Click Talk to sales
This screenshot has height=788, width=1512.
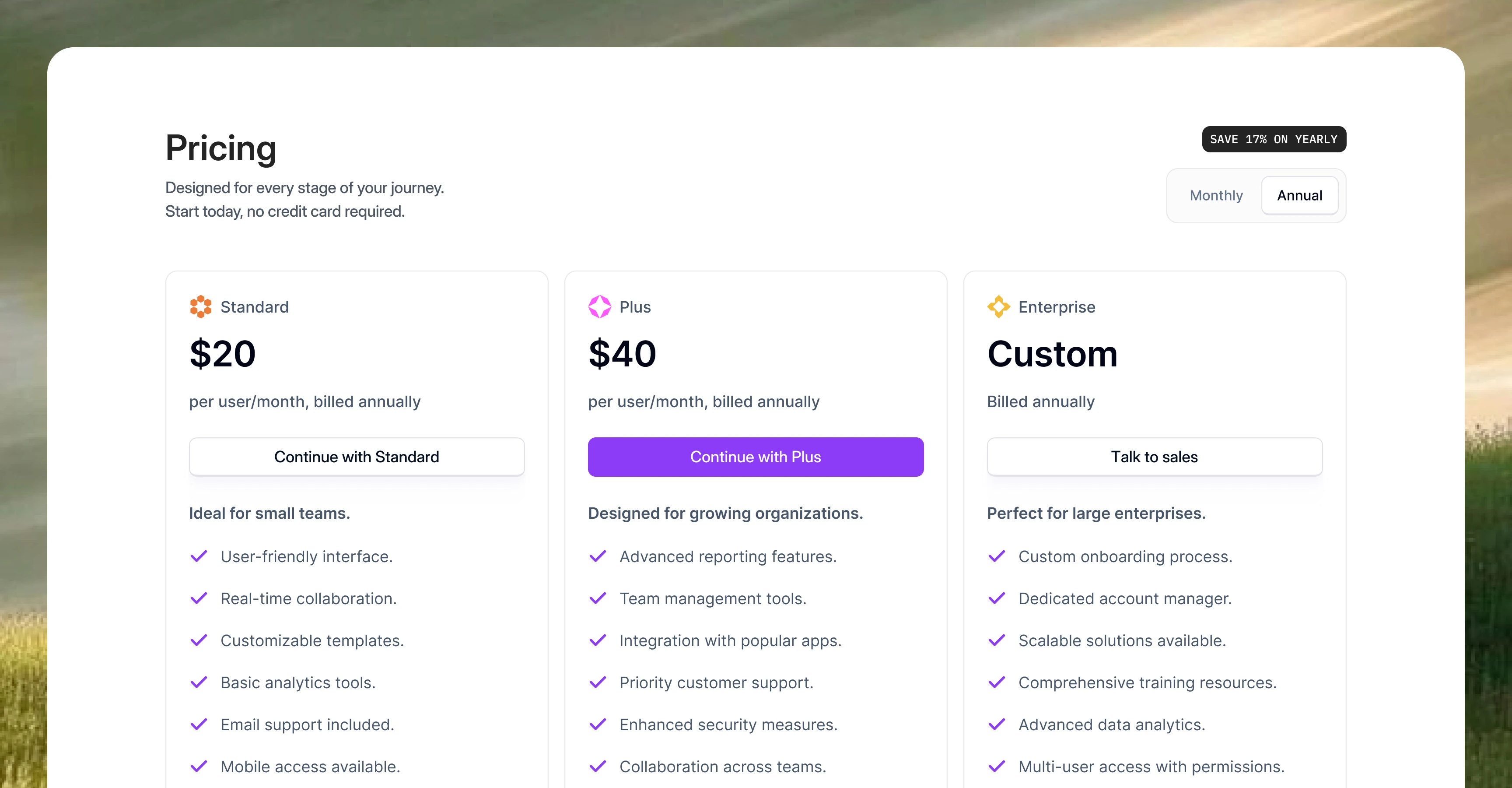point(1154,456)
